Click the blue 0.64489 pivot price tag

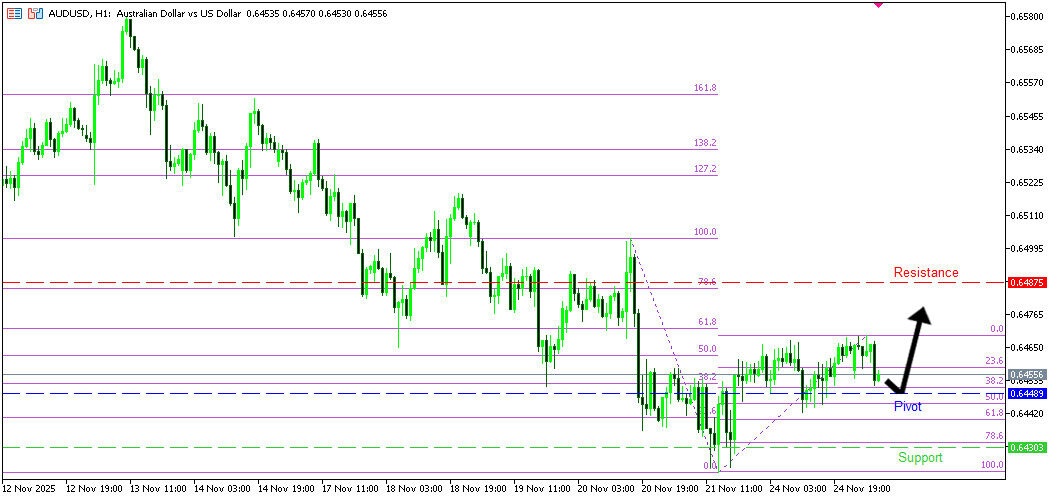[1027, 394]
